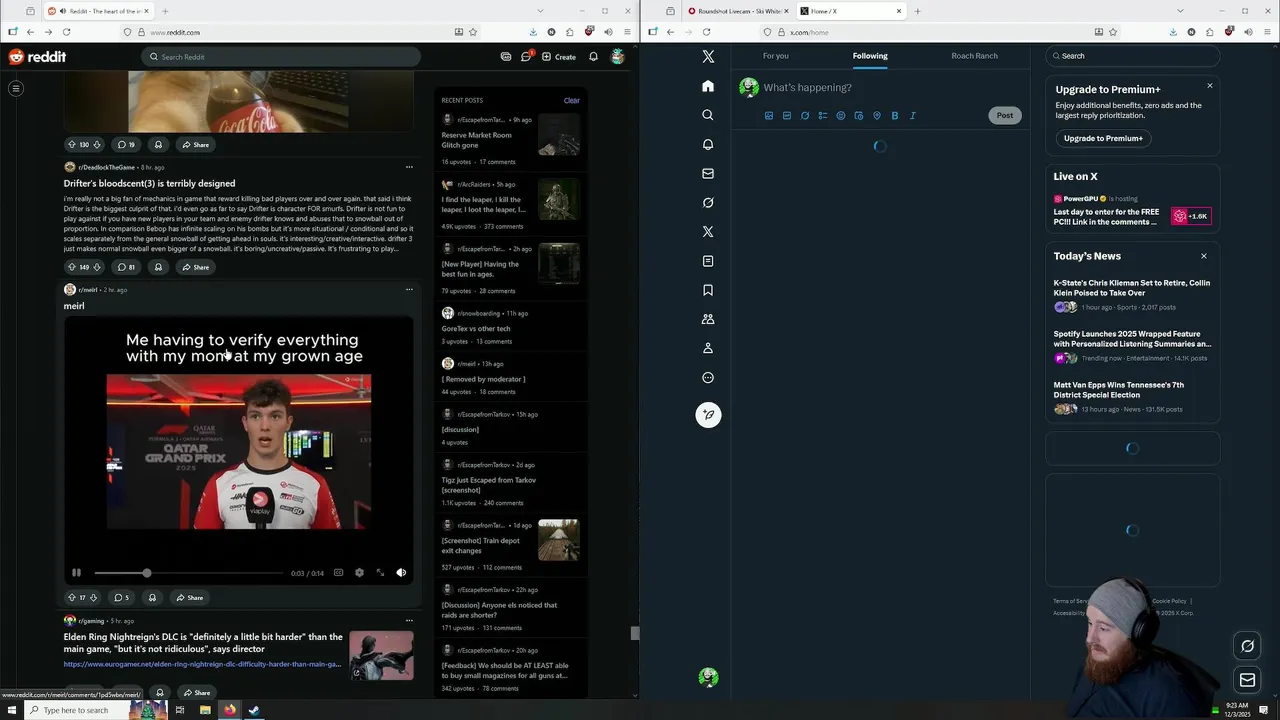The image size is (1280, 720).
Task: Add media image to X post
Action: [769, 116]
